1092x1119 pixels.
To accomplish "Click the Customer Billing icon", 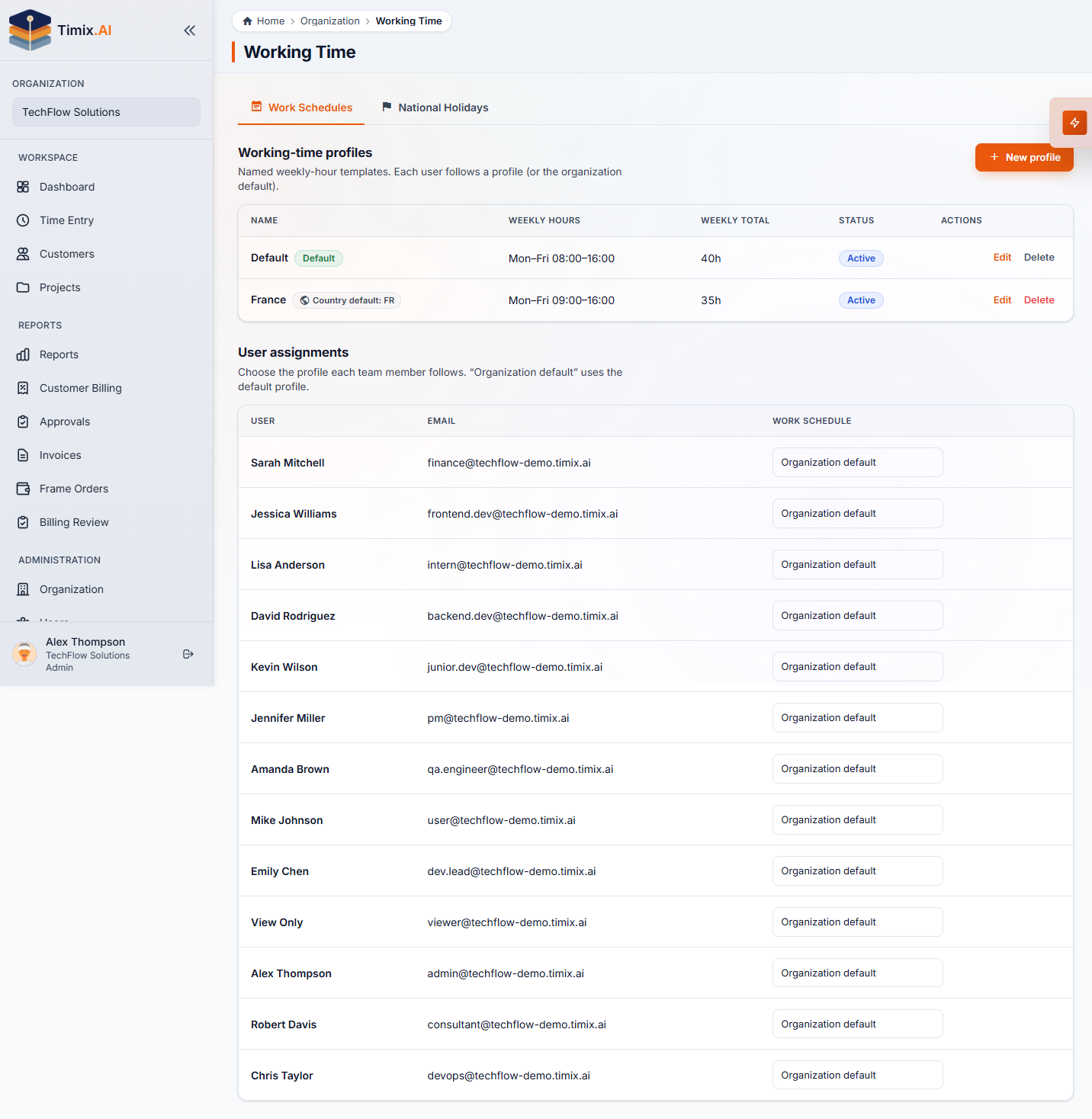I will click(x=23, y=388).
